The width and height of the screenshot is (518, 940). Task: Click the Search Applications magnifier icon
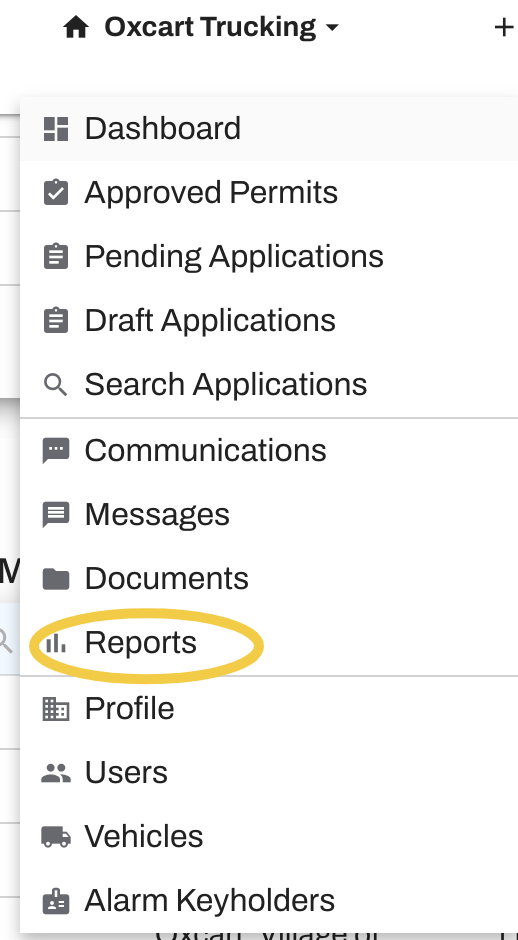click(x=56, y=385)
